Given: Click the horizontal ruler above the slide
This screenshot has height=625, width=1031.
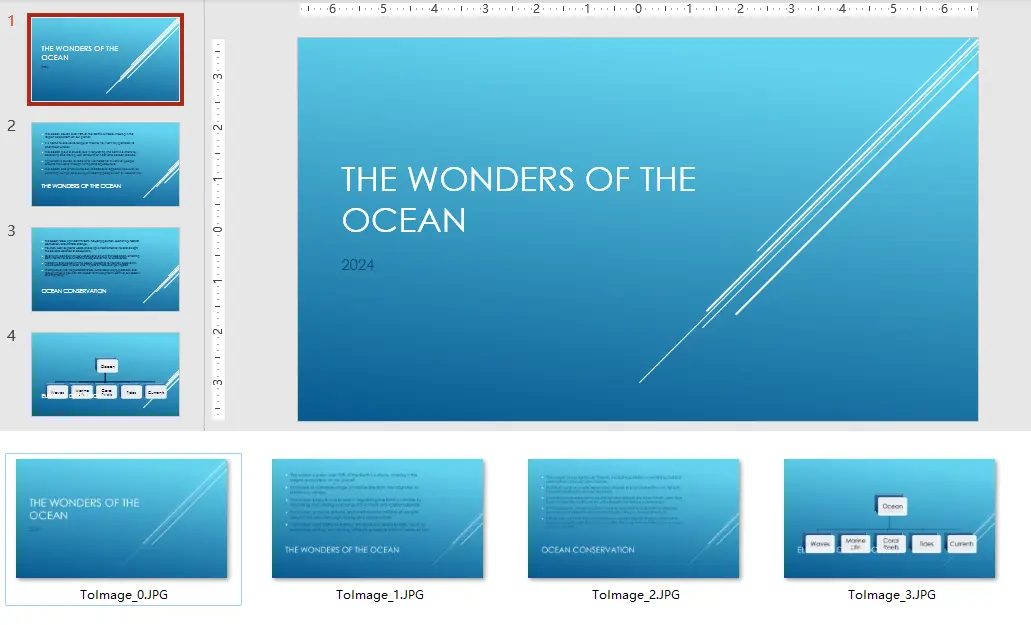Looking at the screenshot, I should click(x=638, y=9).
